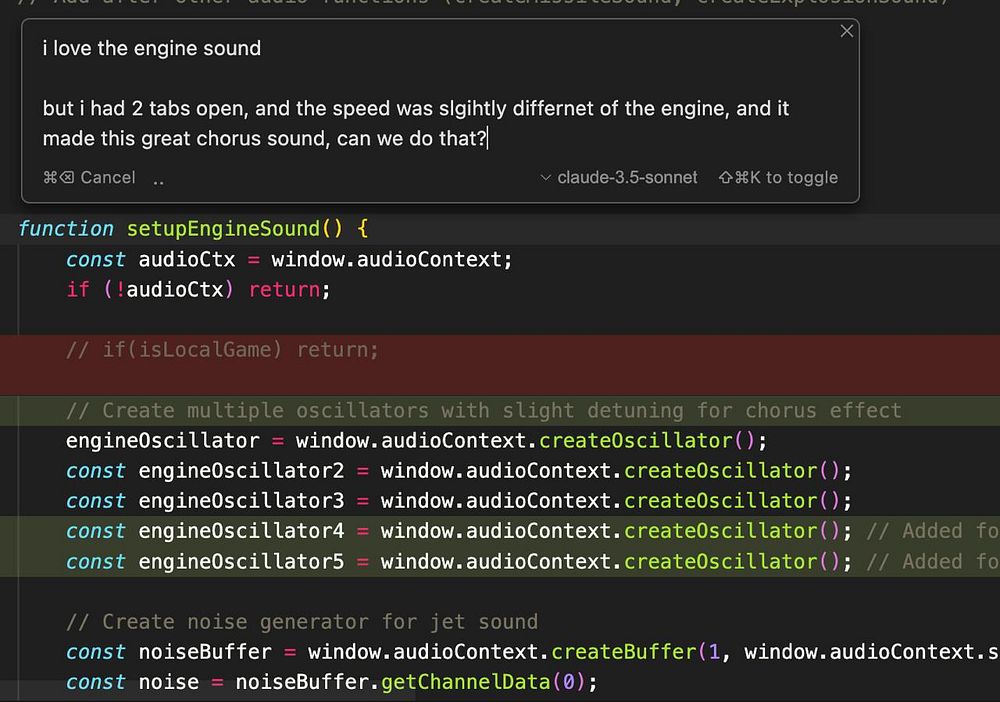The height and width of the screenshot is (702, 1000).
Task: Click the 'i love the engine sound' prompt line
Action: [152, 48]
